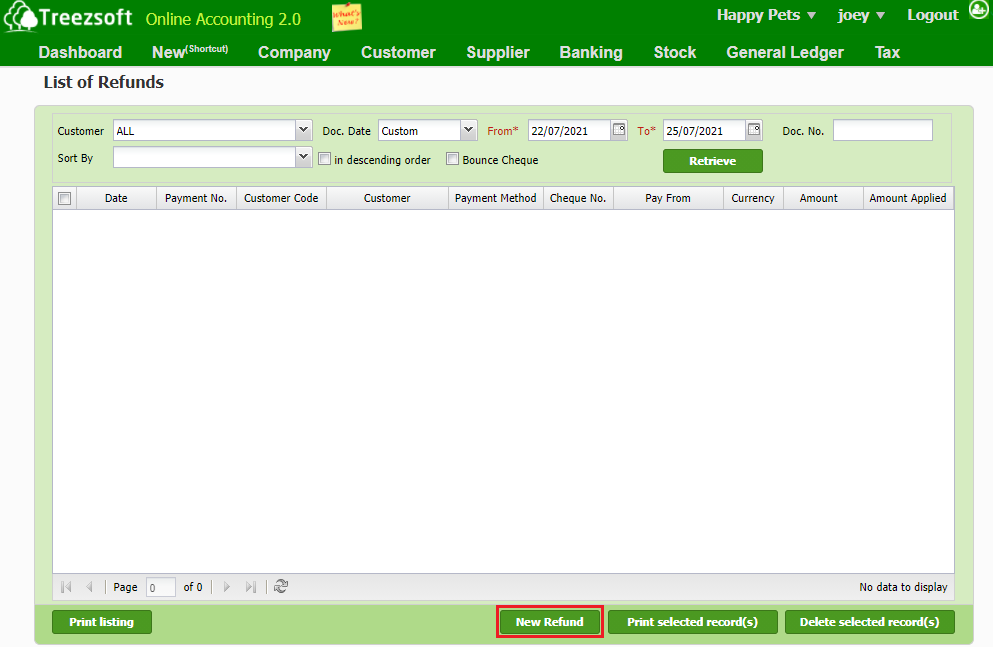Viewport: 993px width, 647px height.
Task: Open the General Ledger menu
Action: [x=785, y=52]
